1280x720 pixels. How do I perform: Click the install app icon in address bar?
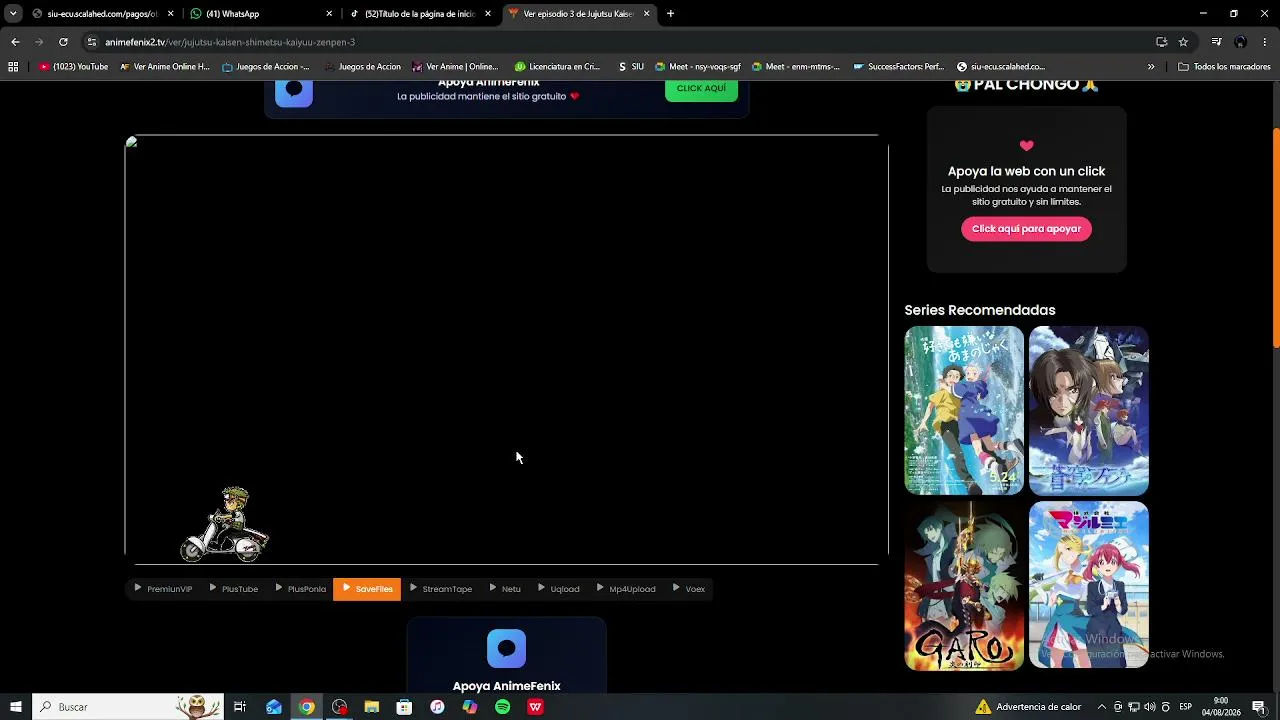click(x=1161, y=42)
